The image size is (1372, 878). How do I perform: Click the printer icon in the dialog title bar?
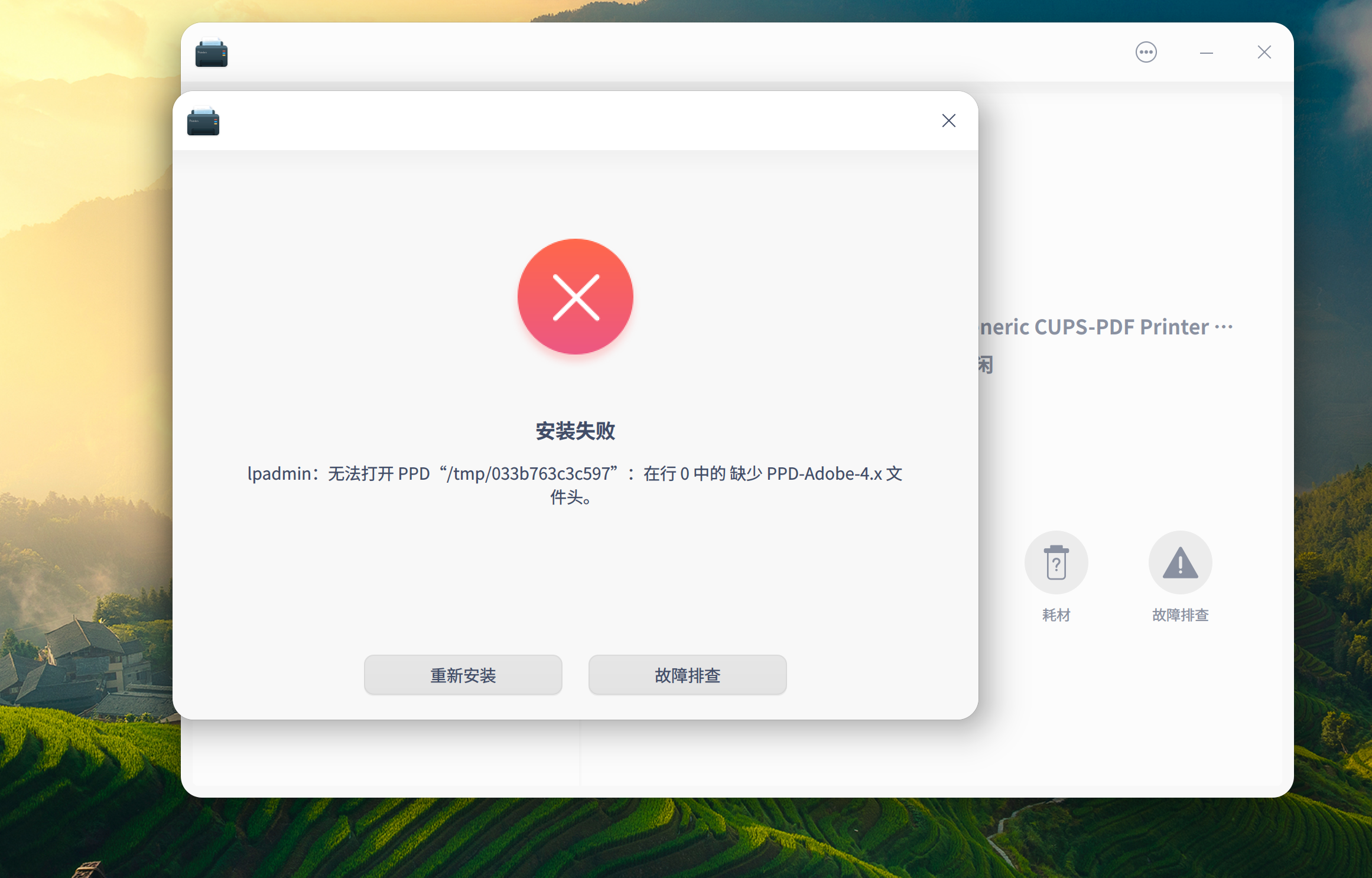[203, 121]
